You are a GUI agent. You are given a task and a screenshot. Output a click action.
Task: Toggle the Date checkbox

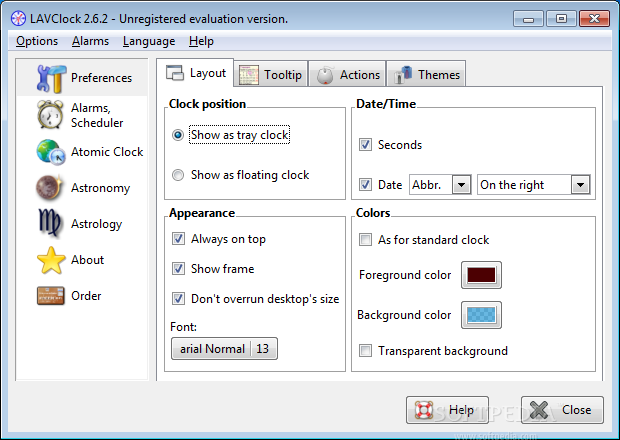365,185
